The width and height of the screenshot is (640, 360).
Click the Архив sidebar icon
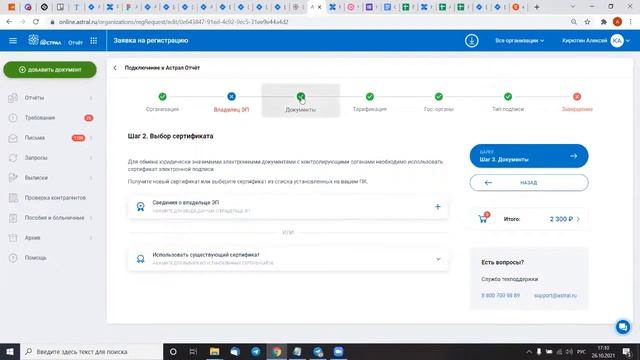[13, 238]
